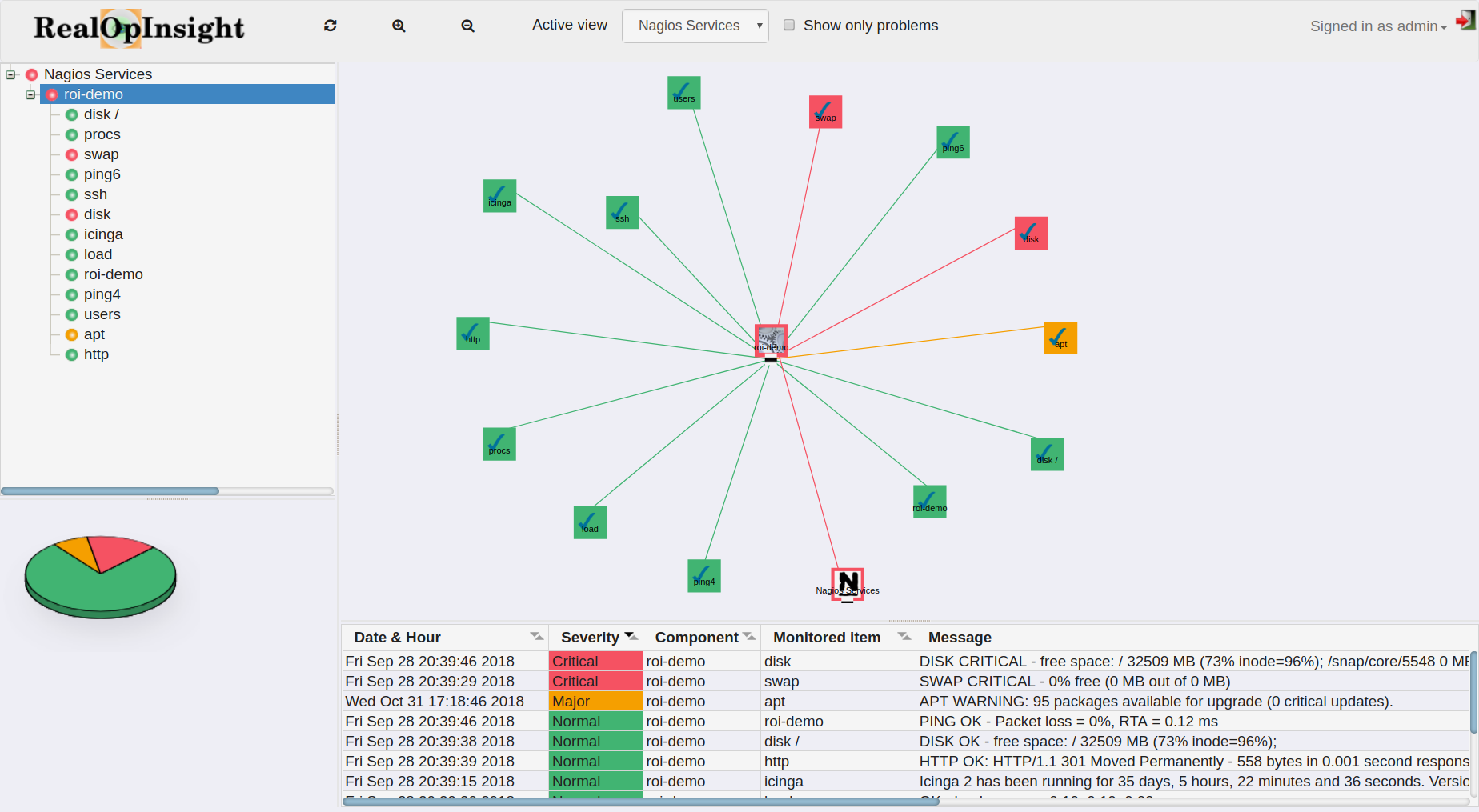The height and width of the screenshot is (812, 1479).
Task: Select ping6 in the service tree
Action: tap(102, 174)
